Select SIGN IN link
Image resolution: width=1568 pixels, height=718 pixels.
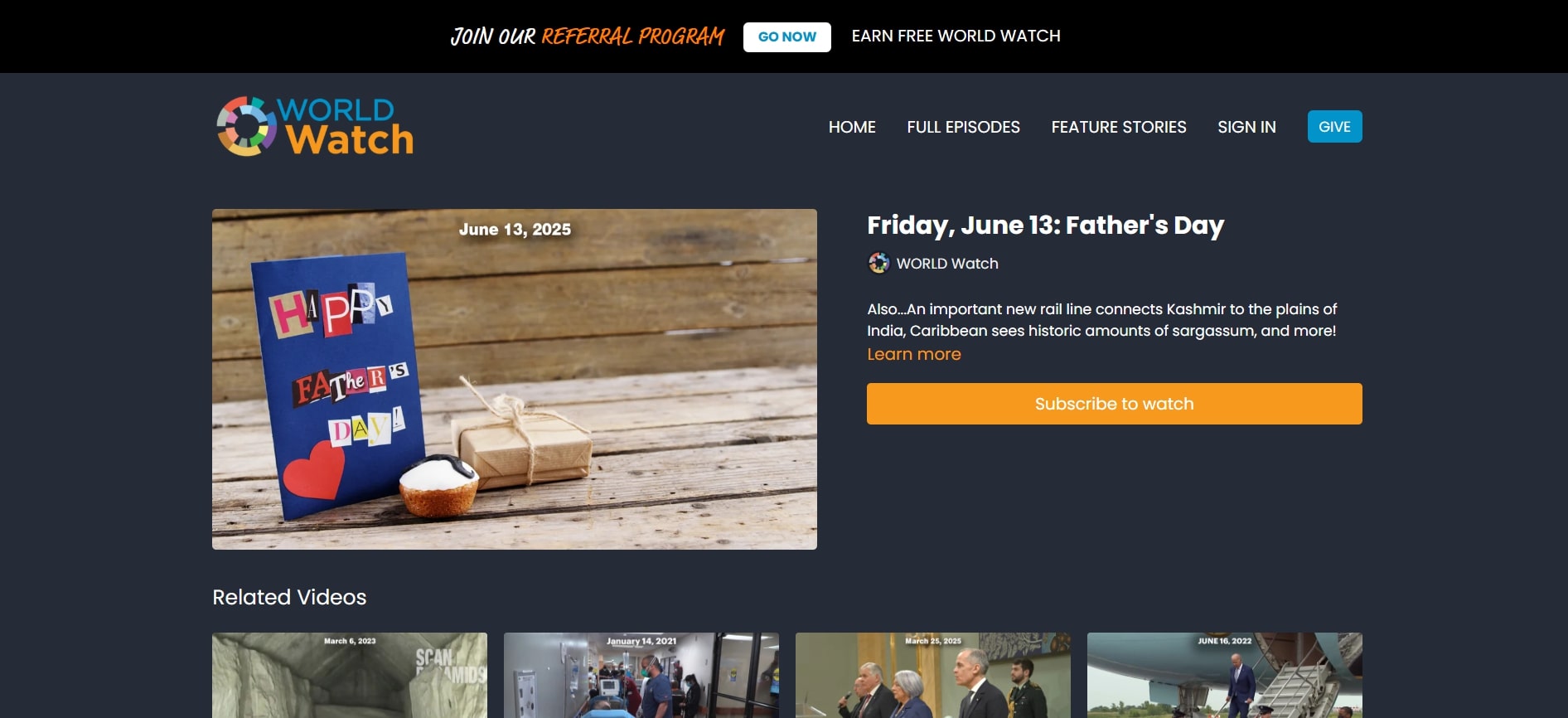[x=1246, y=127]
